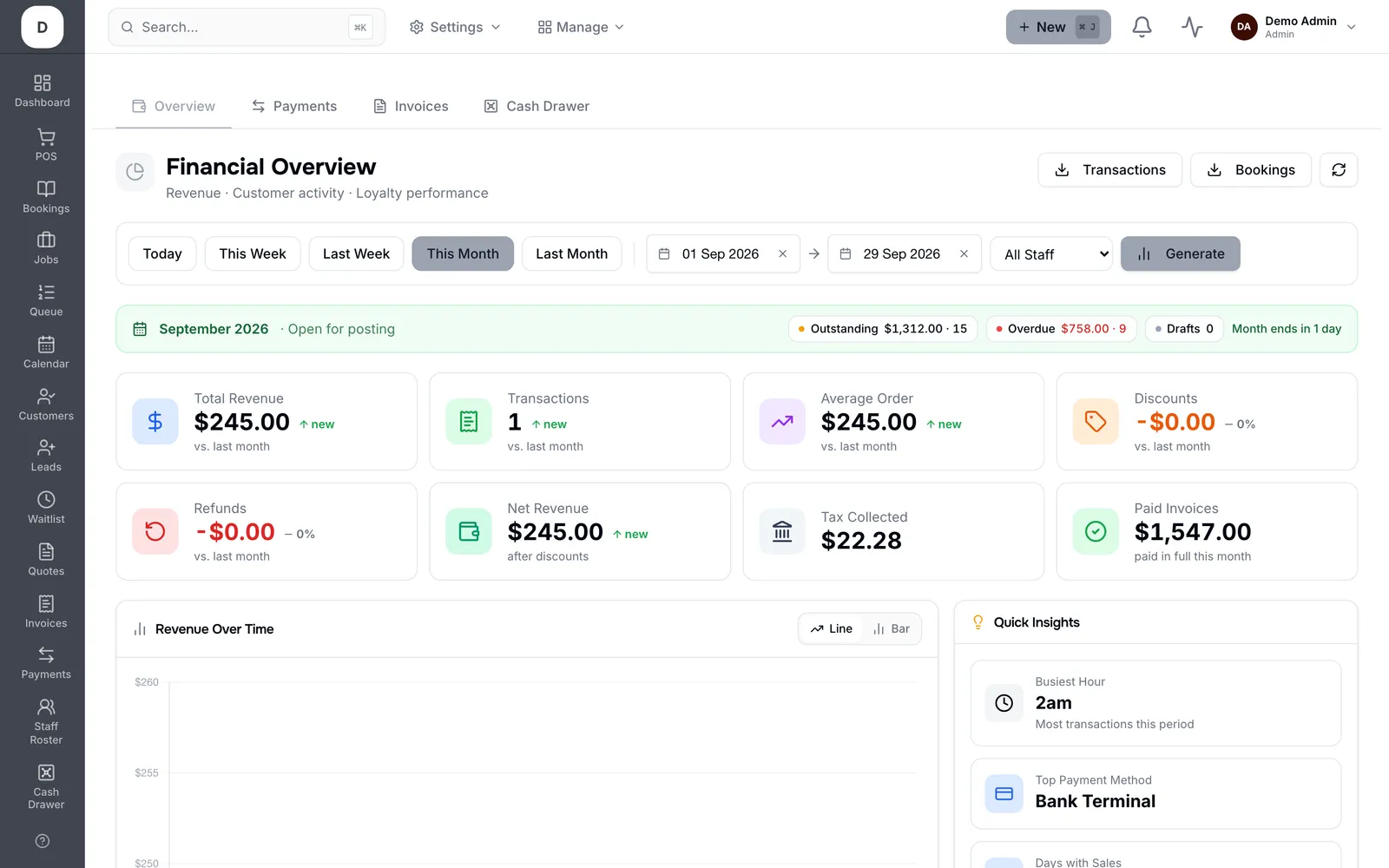This screenshot has width=1389, height=868.
Task: Click the help question mark icon
Action: click(x=43, y=841)
